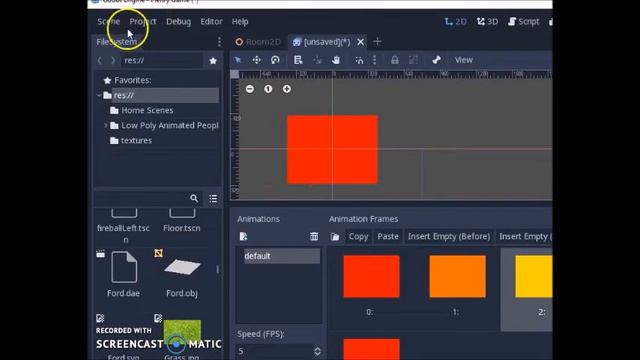Zoom in with the plus button
This screenshot has width=640, height=360.
pos(287,89)
